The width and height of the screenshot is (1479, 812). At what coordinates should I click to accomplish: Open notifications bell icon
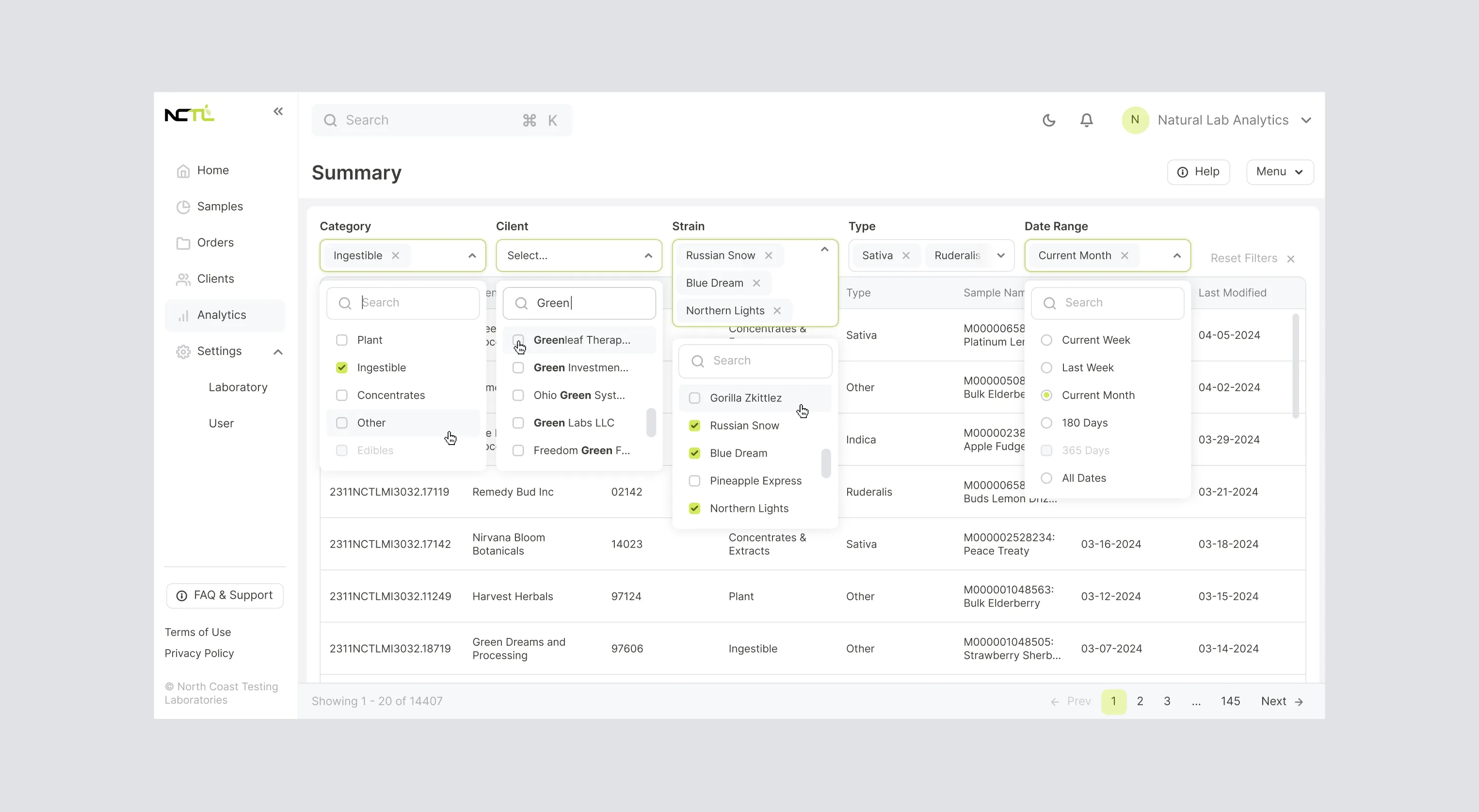coord(1086,120)
